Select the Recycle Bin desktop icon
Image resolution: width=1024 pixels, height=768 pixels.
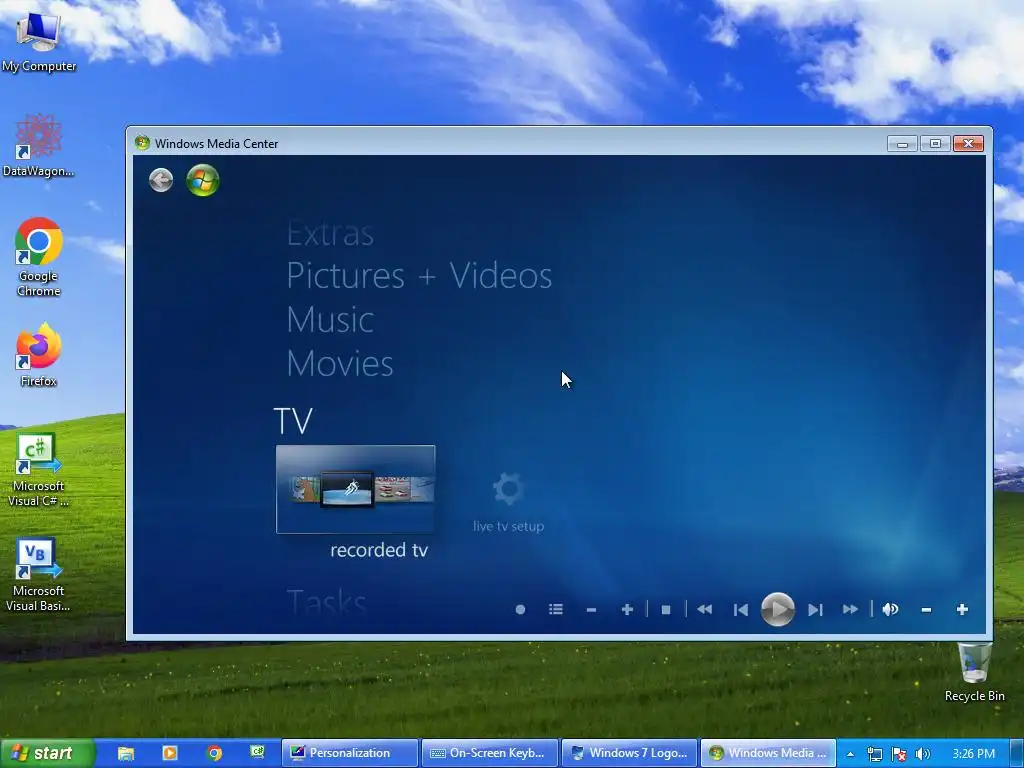click(974, 671)
